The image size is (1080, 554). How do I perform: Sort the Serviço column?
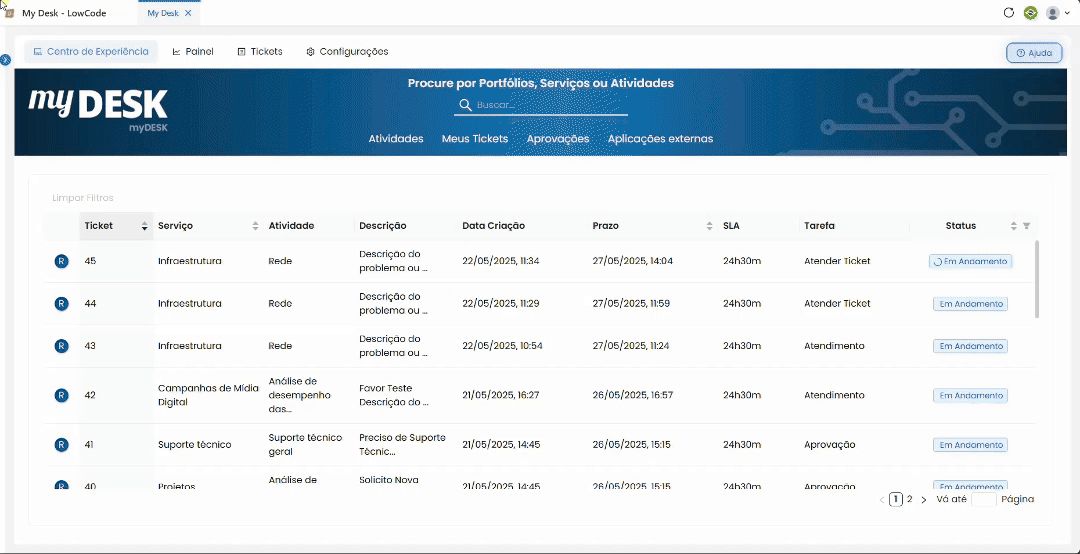(255, 226)
